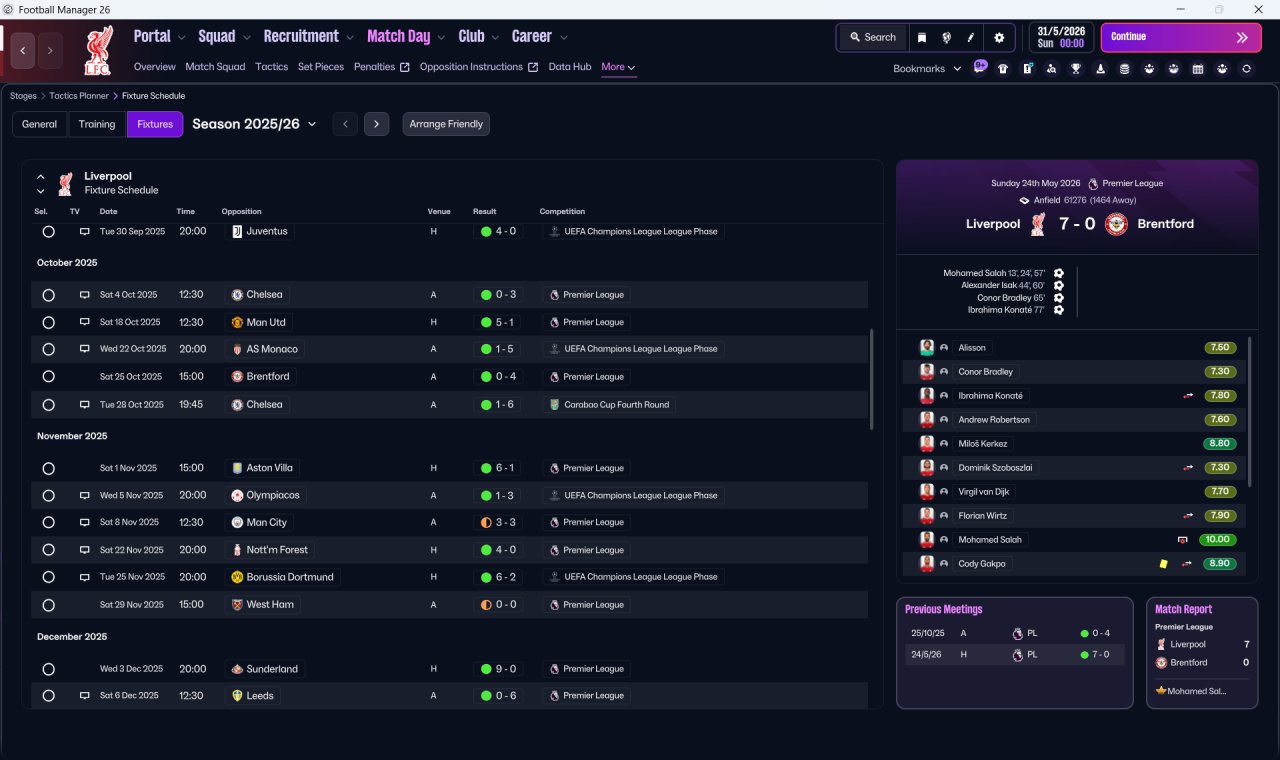Click the pencil edit icon in the top bar
The image size is (1280, 760).
pos(971,37)
